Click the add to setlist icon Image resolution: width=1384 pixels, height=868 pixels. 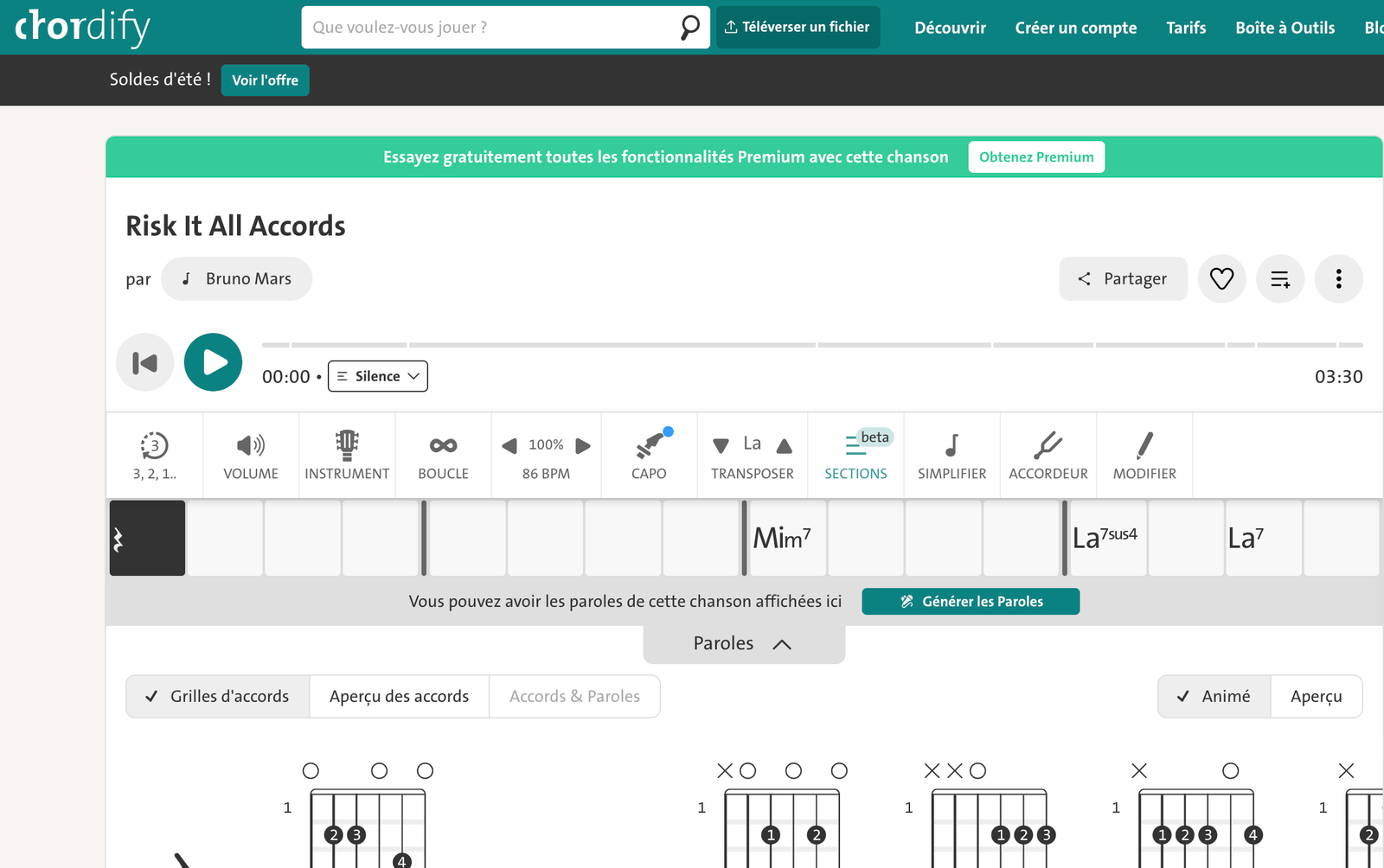click(1280, 278)
